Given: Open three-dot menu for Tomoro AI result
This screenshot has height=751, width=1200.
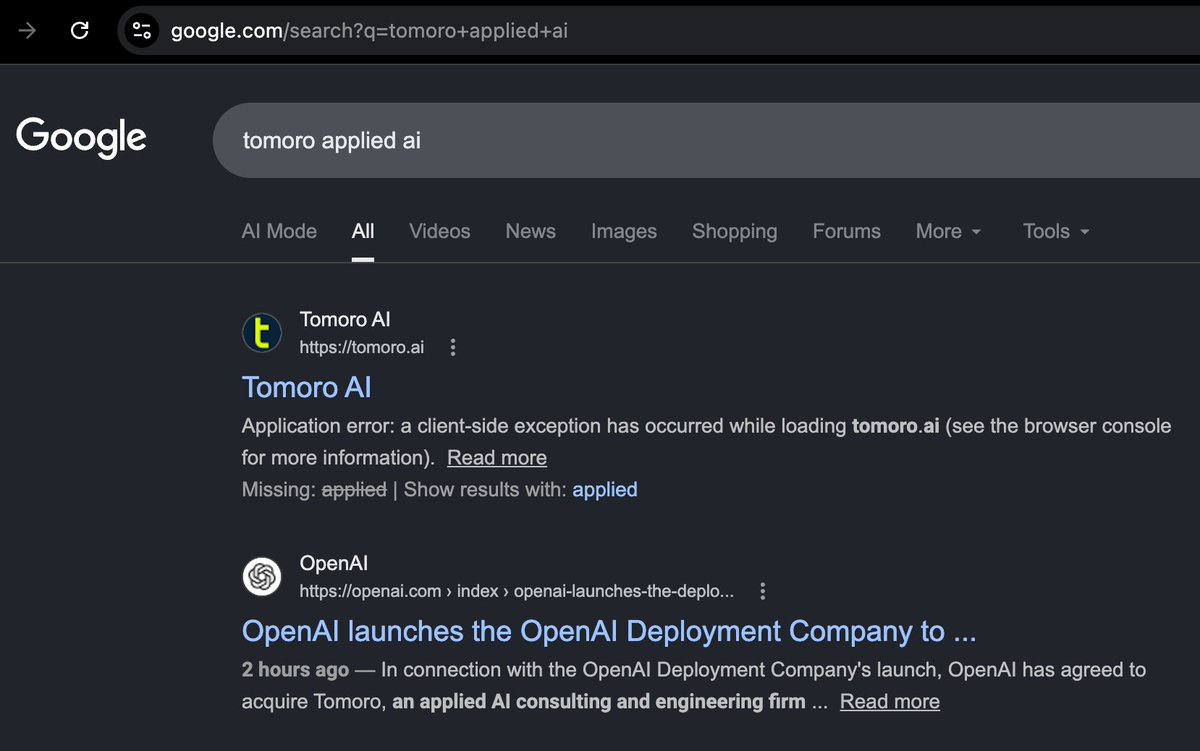Looking at the screenshot, I should pos(453,347).
